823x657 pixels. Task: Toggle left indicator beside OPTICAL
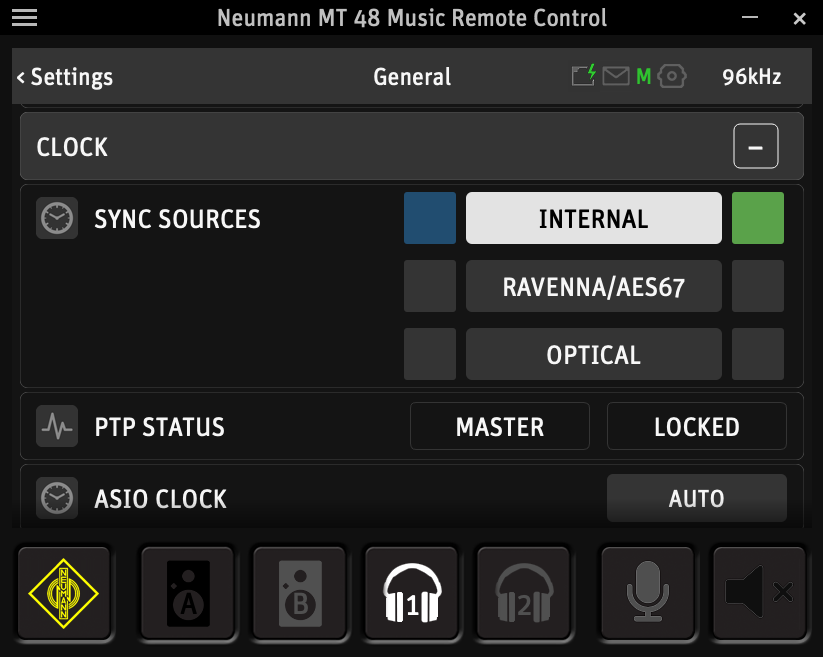(x=430, y=354)
